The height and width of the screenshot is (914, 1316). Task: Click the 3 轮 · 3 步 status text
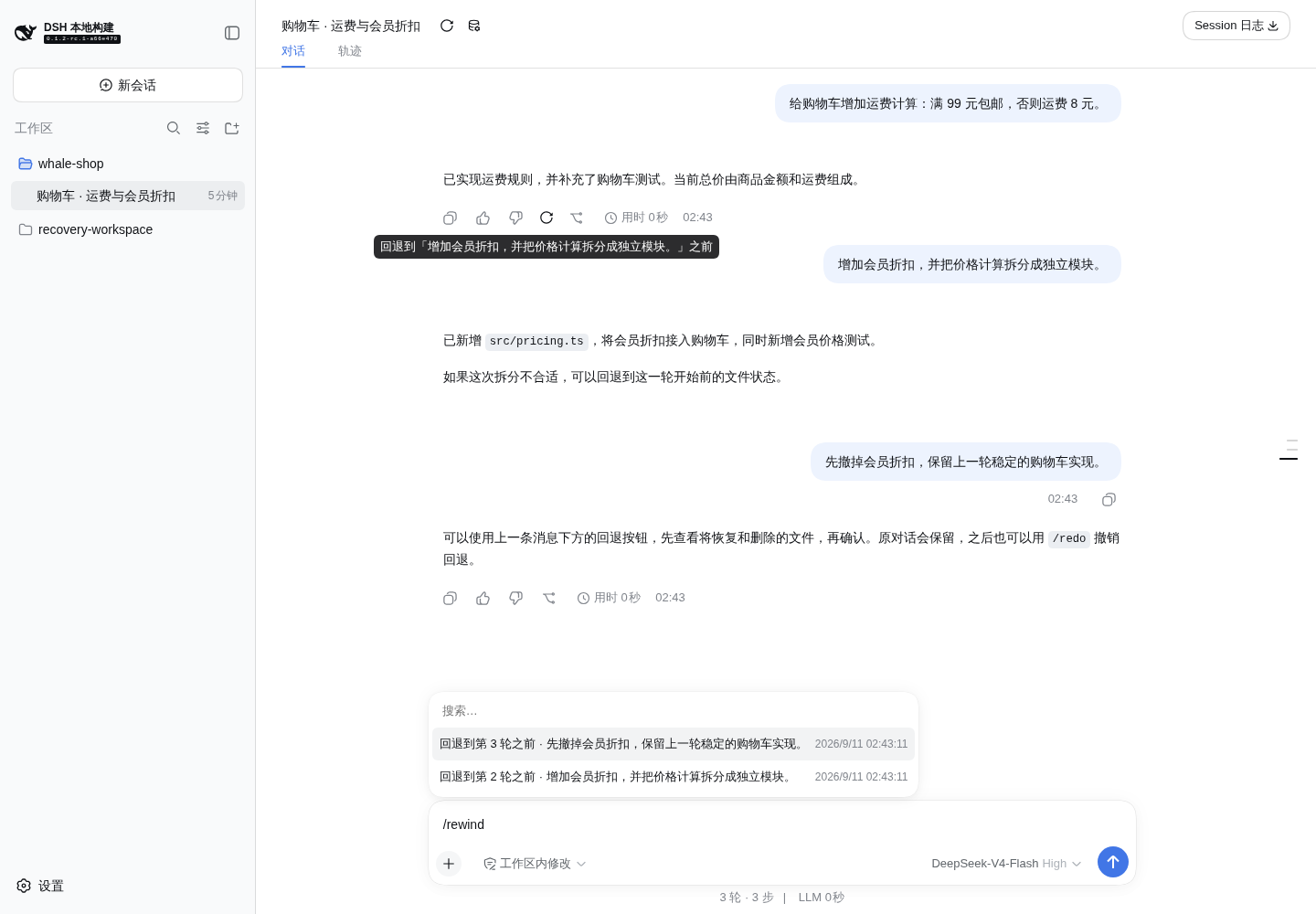click(x=747, y=898)
